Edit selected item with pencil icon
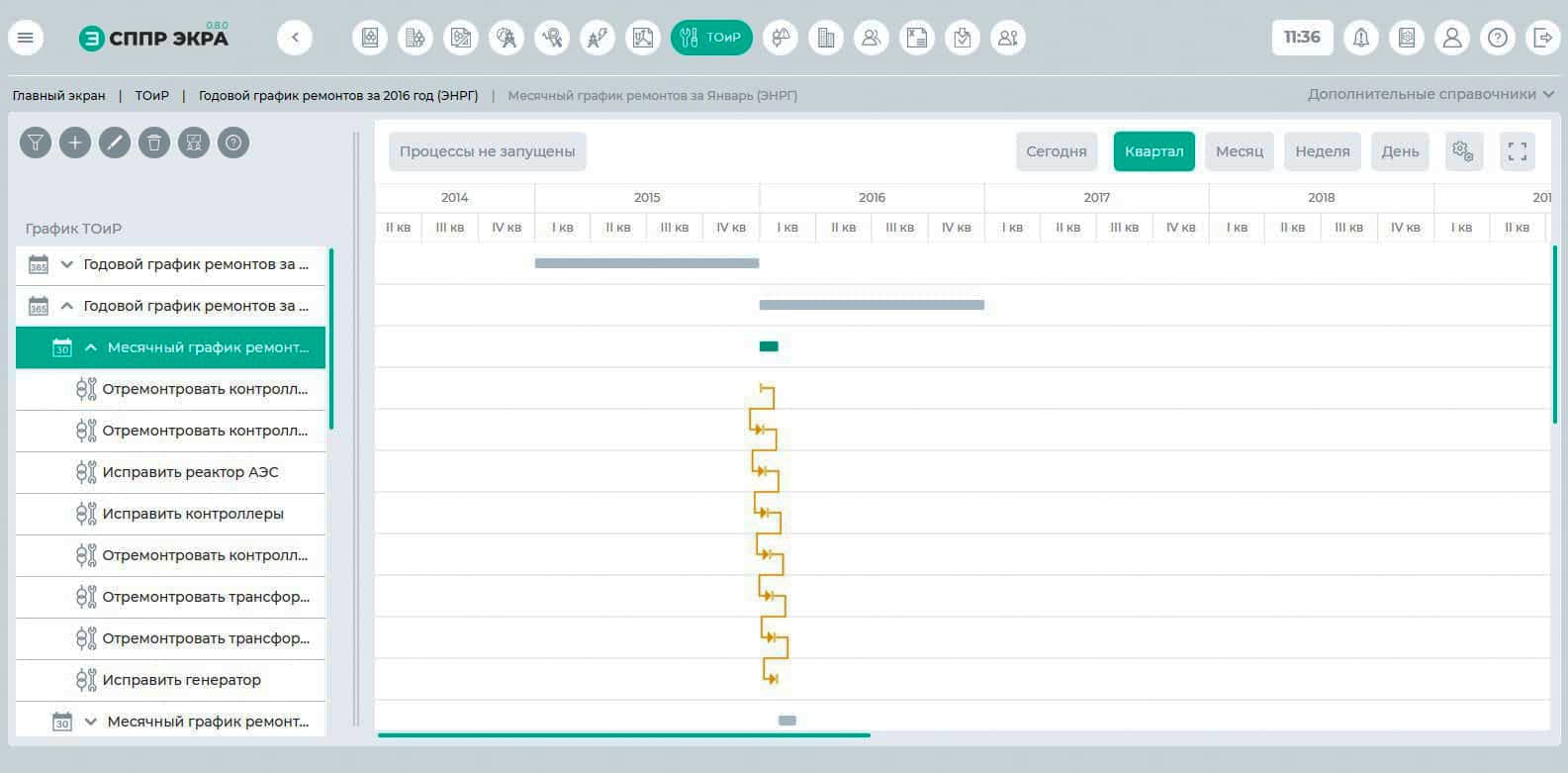 (115, 143)
